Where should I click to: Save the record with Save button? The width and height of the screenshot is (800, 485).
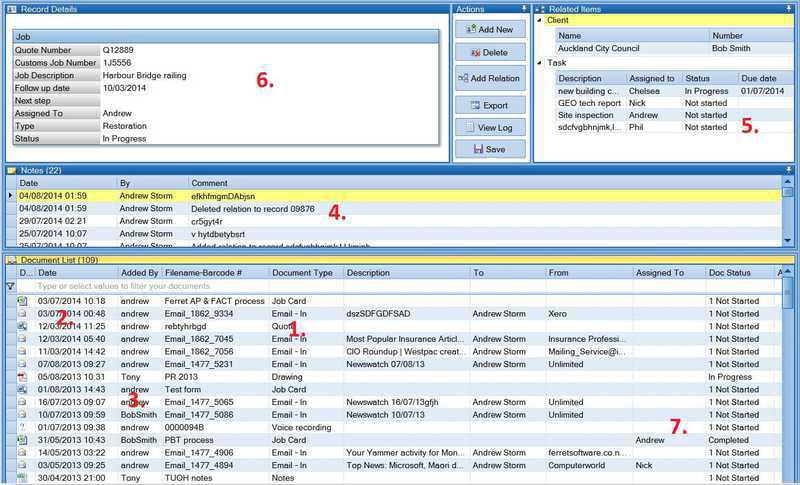tap(488, 149)
